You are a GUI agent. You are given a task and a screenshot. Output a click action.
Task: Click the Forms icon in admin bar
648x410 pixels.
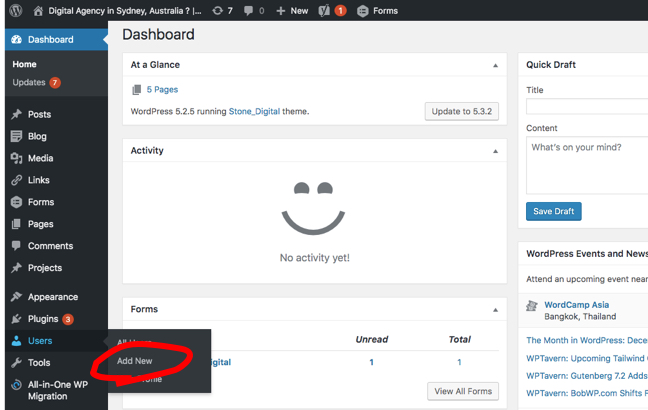(x=362, y=11)
